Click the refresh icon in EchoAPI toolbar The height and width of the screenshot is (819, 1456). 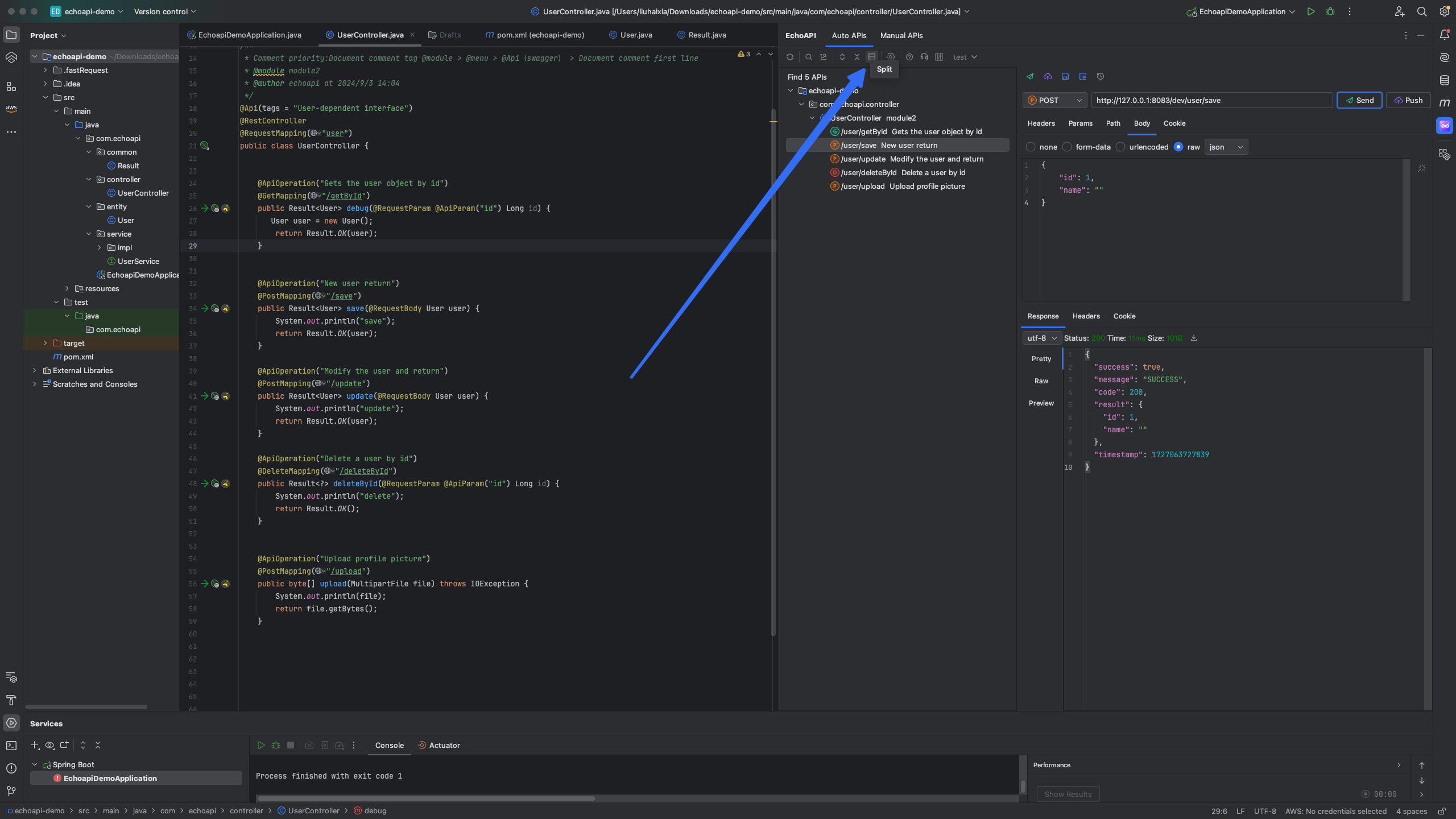790,57
